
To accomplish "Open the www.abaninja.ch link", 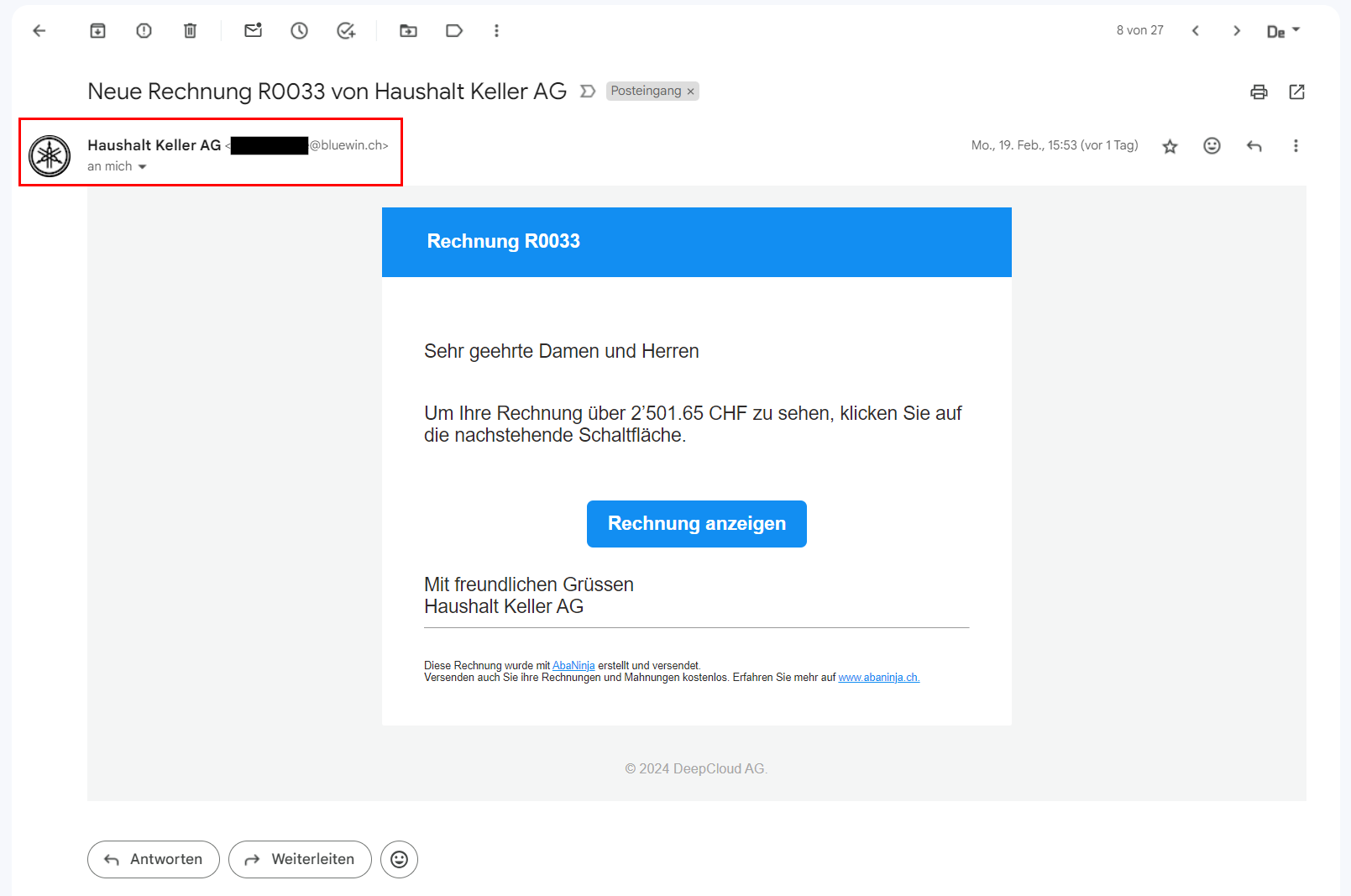I will 878,678.
